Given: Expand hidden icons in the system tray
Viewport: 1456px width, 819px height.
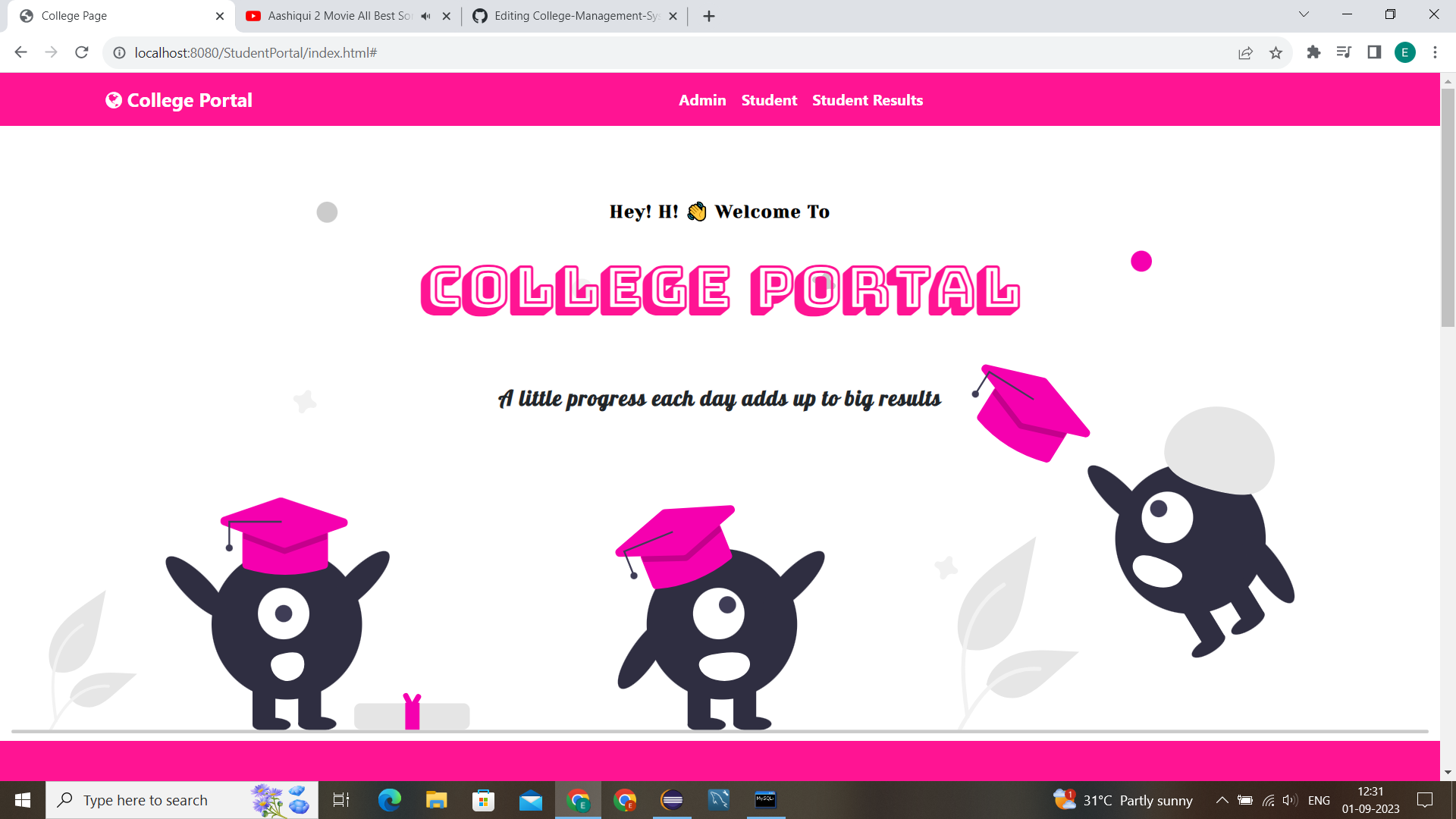Looking at the screenshot, I should pos(1222,799).
